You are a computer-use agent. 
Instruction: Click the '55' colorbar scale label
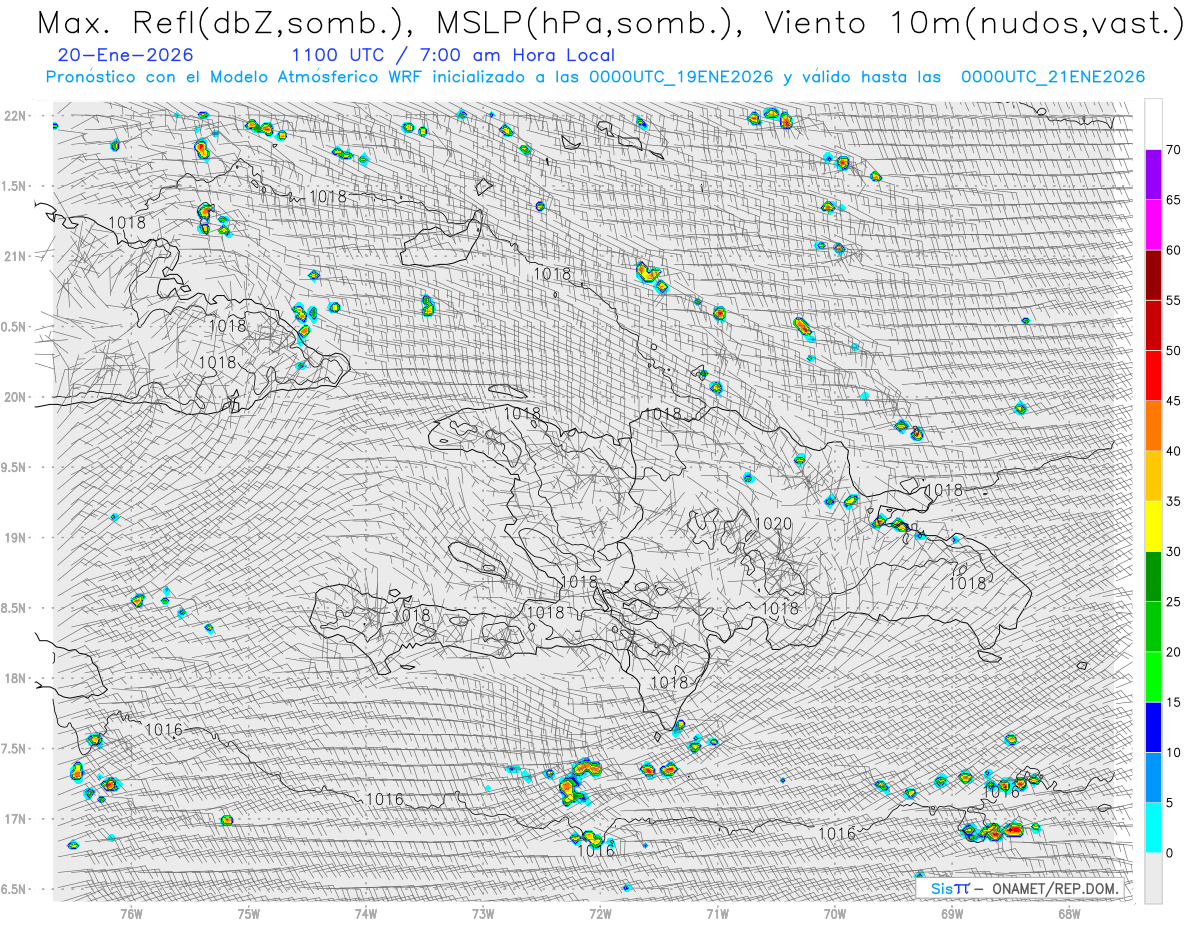pos(1174,301)
